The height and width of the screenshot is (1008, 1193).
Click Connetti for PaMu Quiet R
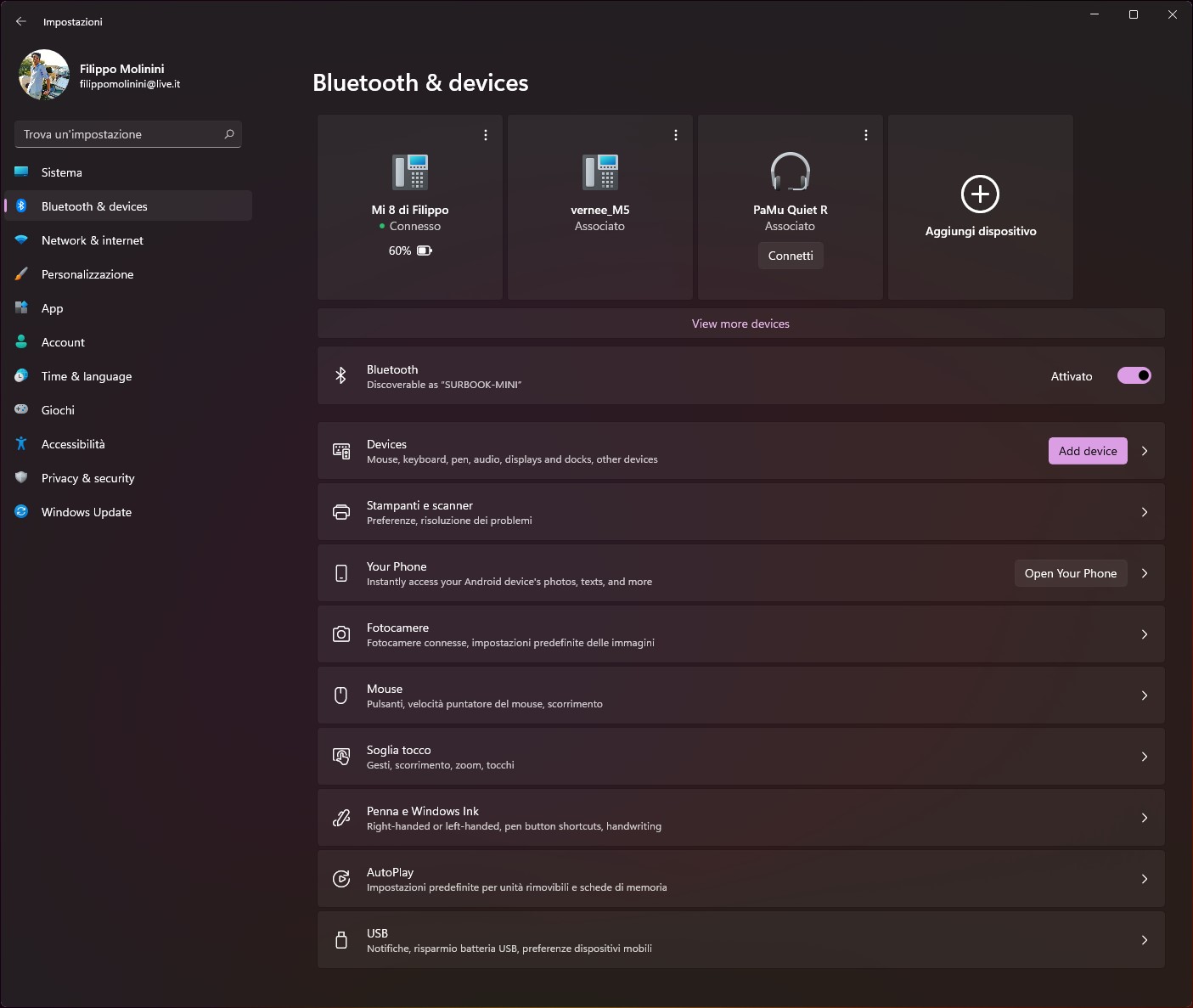coord(791,256)
